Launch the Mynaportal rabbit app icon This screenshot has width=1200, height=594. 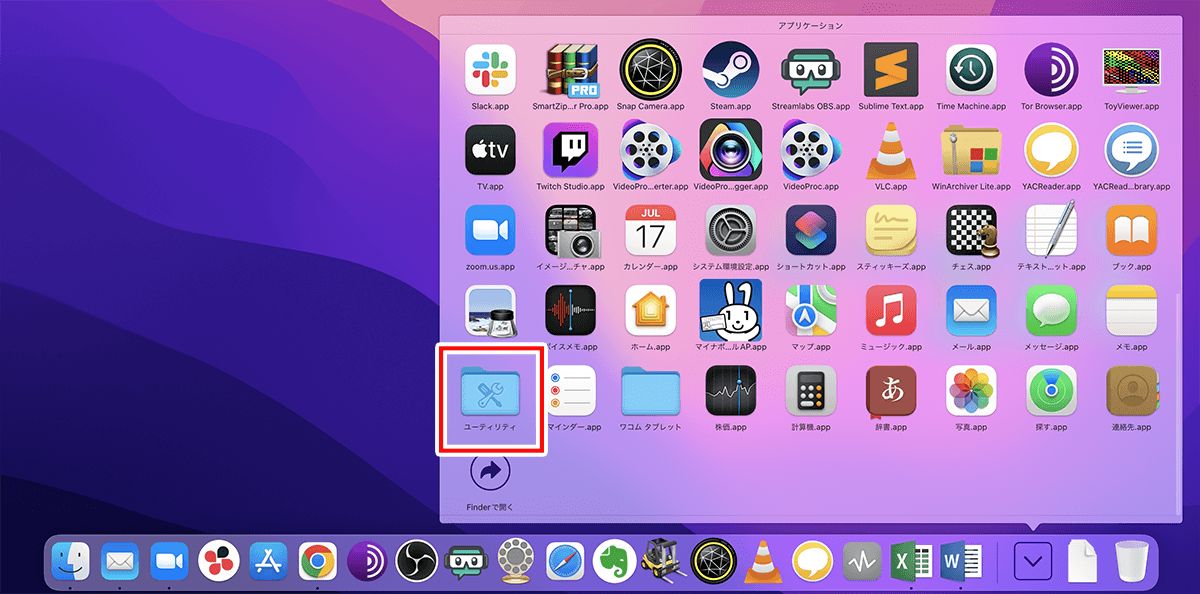click(730, 311)
